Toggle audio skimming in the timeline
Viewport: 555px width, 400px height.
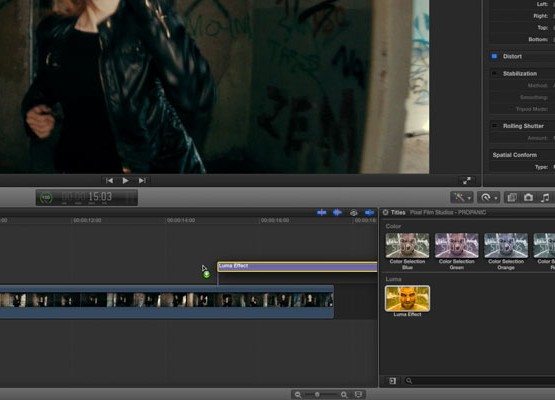(x=337, y=212)
